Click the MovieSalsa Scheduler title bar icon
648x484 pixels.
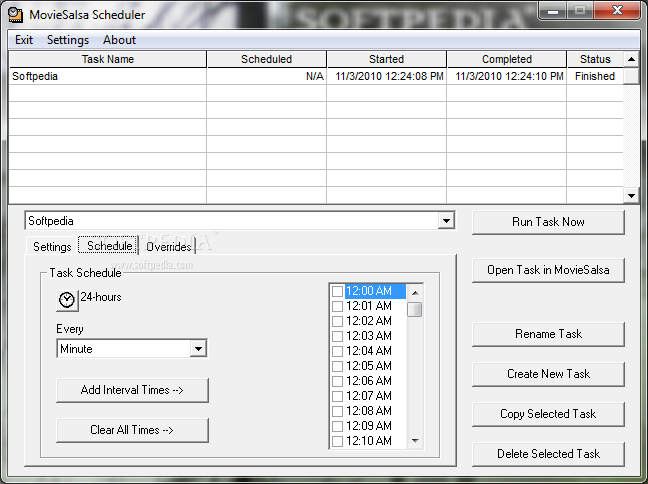16,14
